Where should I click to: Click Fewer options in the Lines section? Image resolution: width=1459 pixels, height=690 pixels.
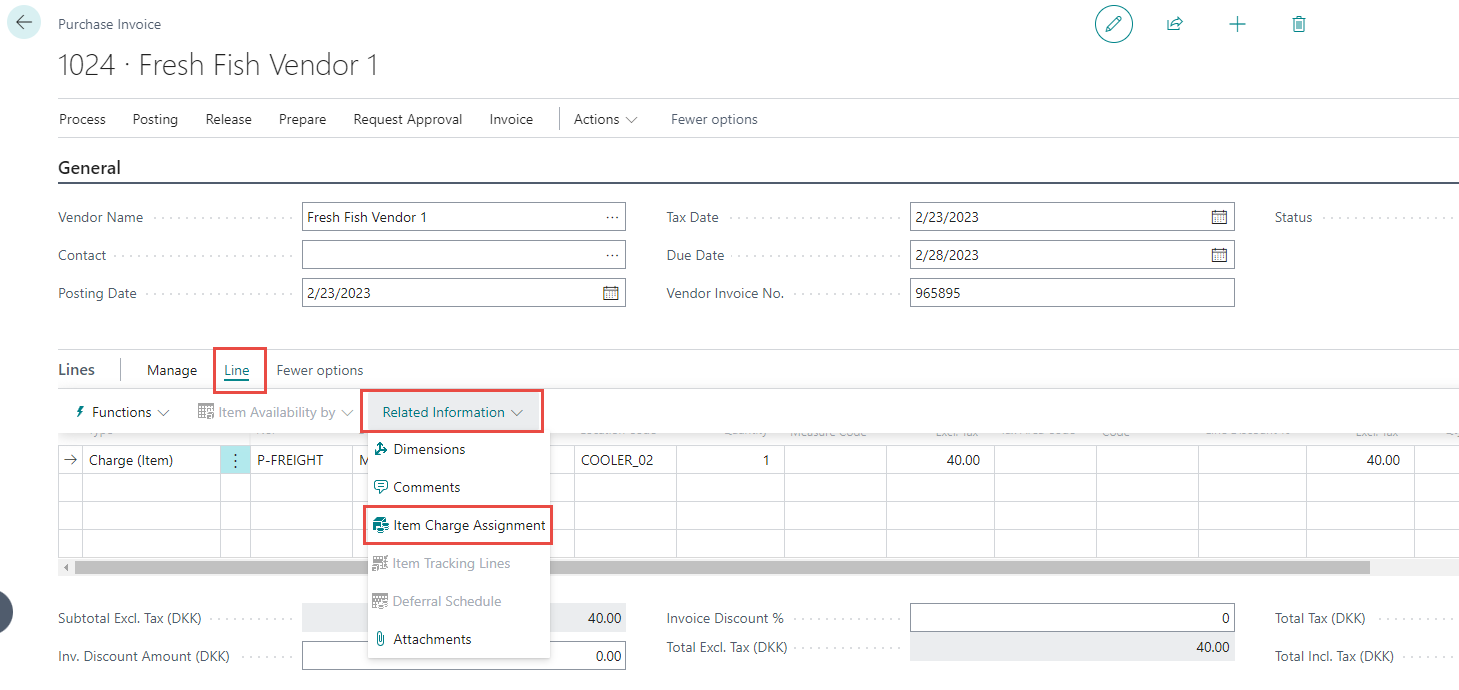click(320, 370)
